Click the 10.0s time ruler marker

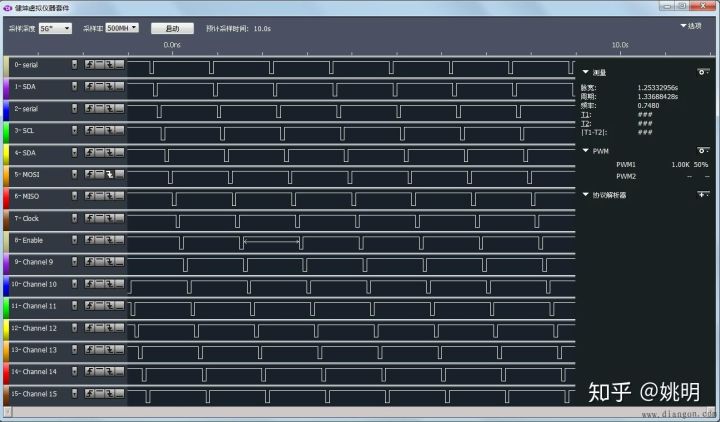click(x=620, y=45)
